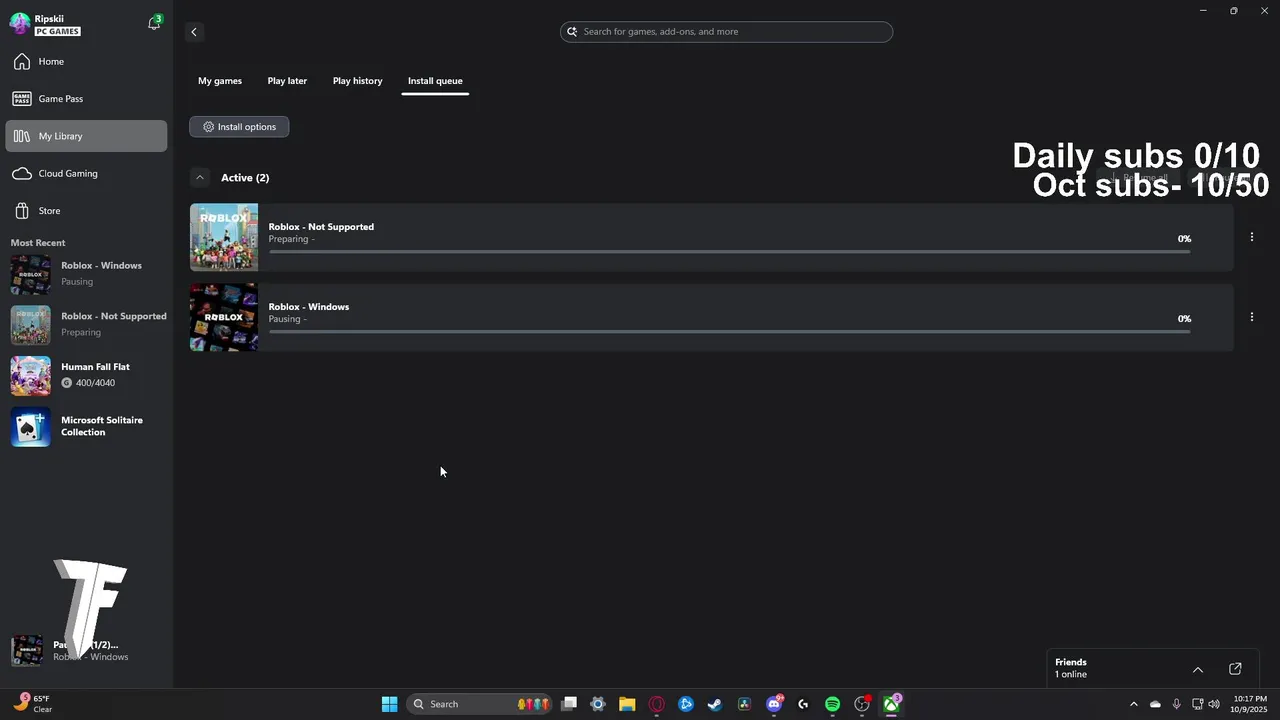Open Human Fall Flat from Most Recent

click(88, 375)
